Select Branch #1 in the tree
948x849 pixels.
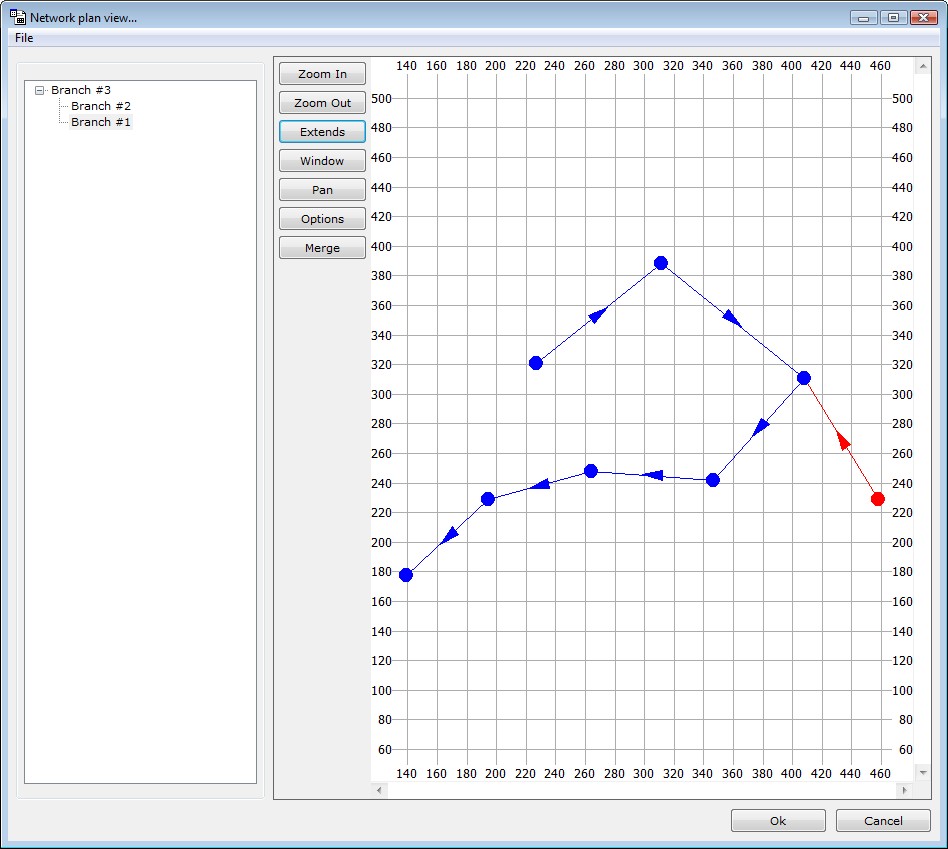(100, 122)
